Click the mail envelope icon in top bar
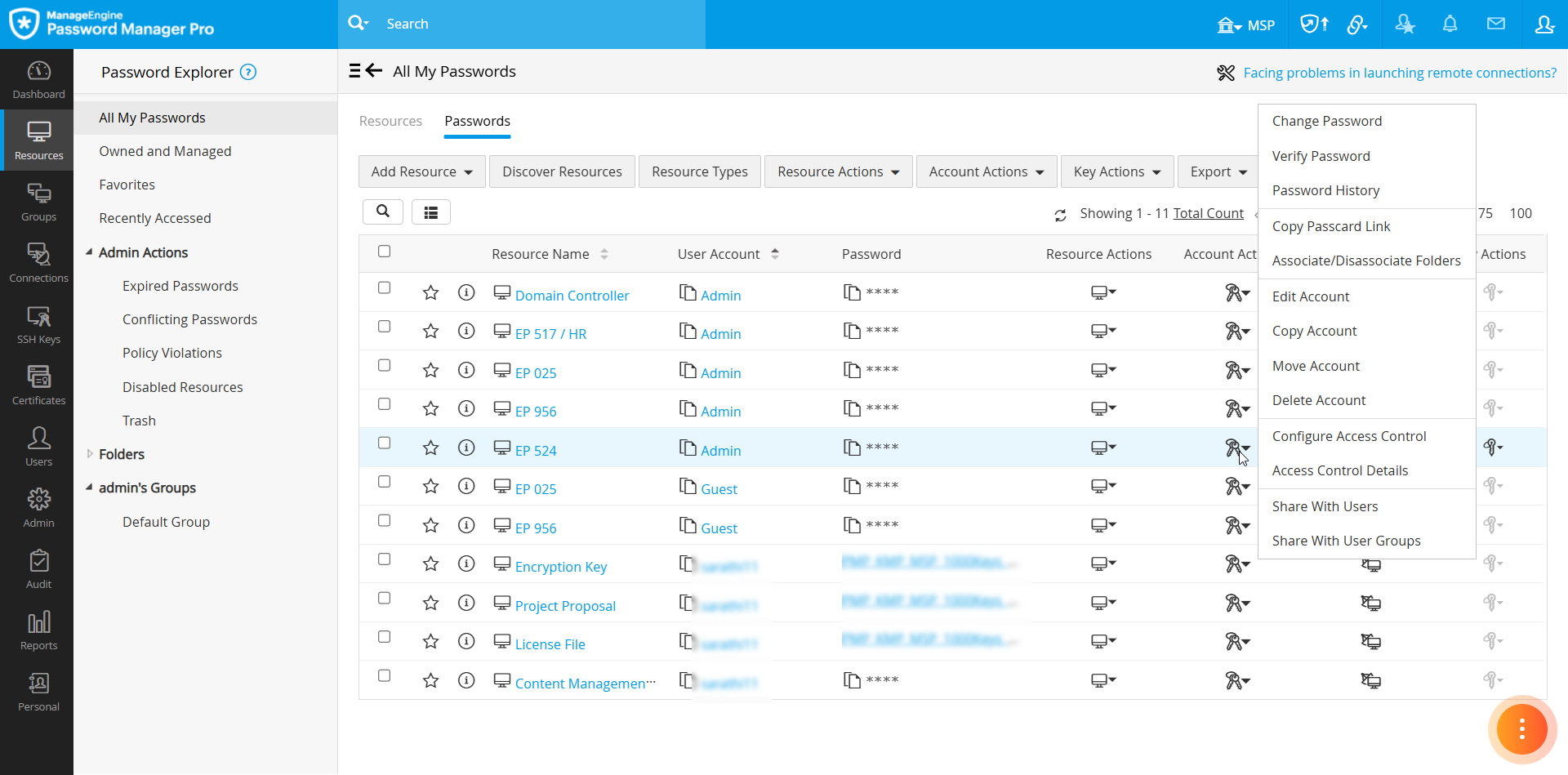This screenshot has height=775, width=1568. click(x=1497, y=24)
